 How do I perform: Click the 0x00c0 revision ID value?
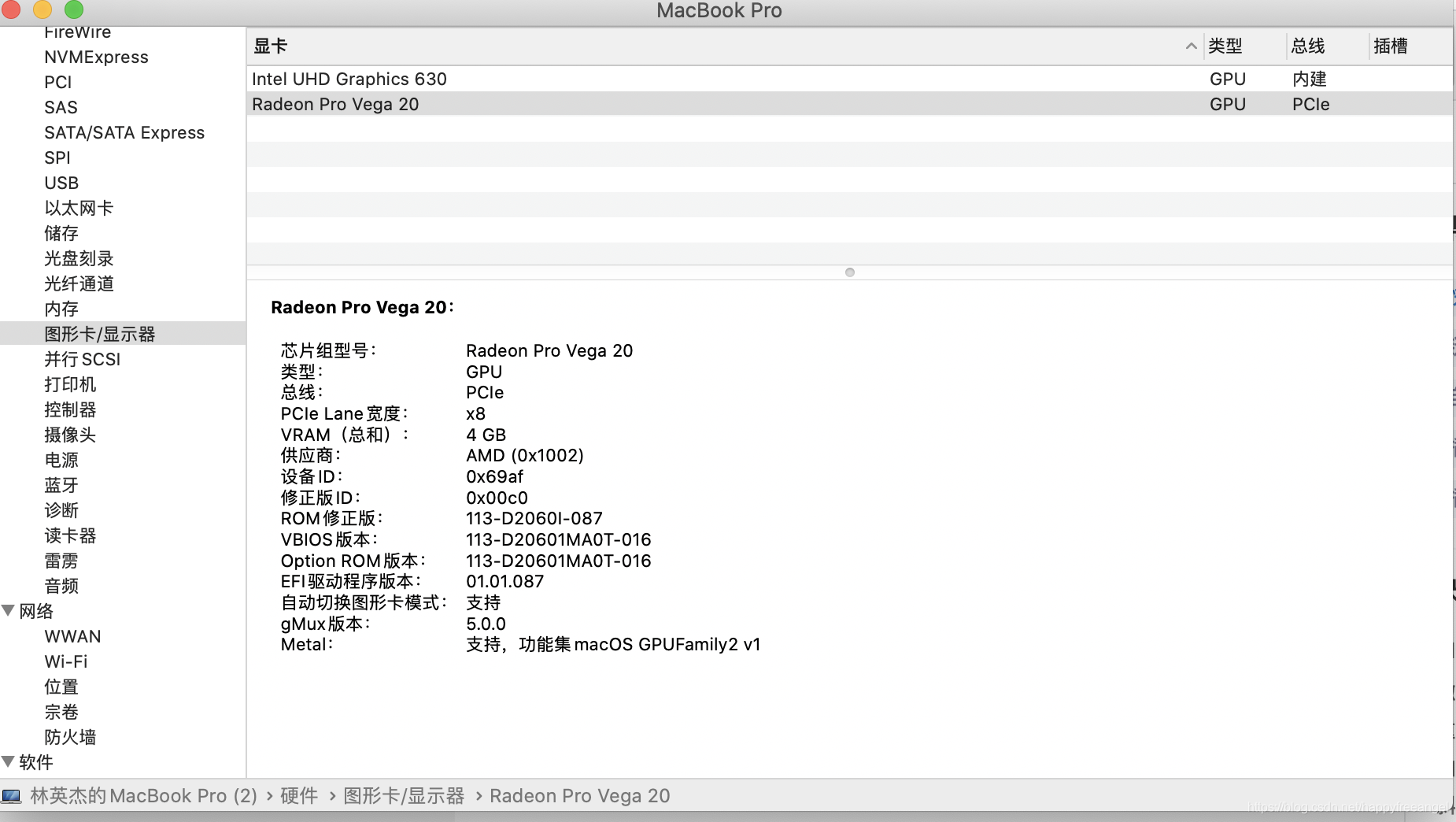point(497,498)
